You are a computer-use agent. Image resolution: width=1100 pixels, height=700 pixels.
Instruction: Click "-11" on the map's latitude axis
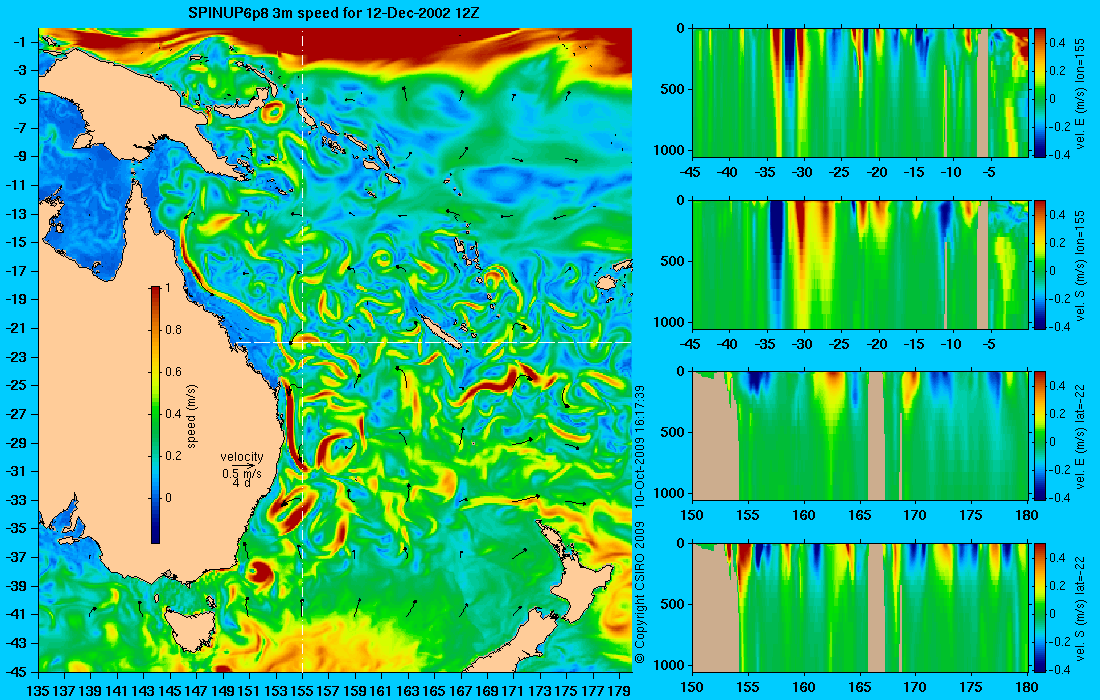click(x=16, y=185)
